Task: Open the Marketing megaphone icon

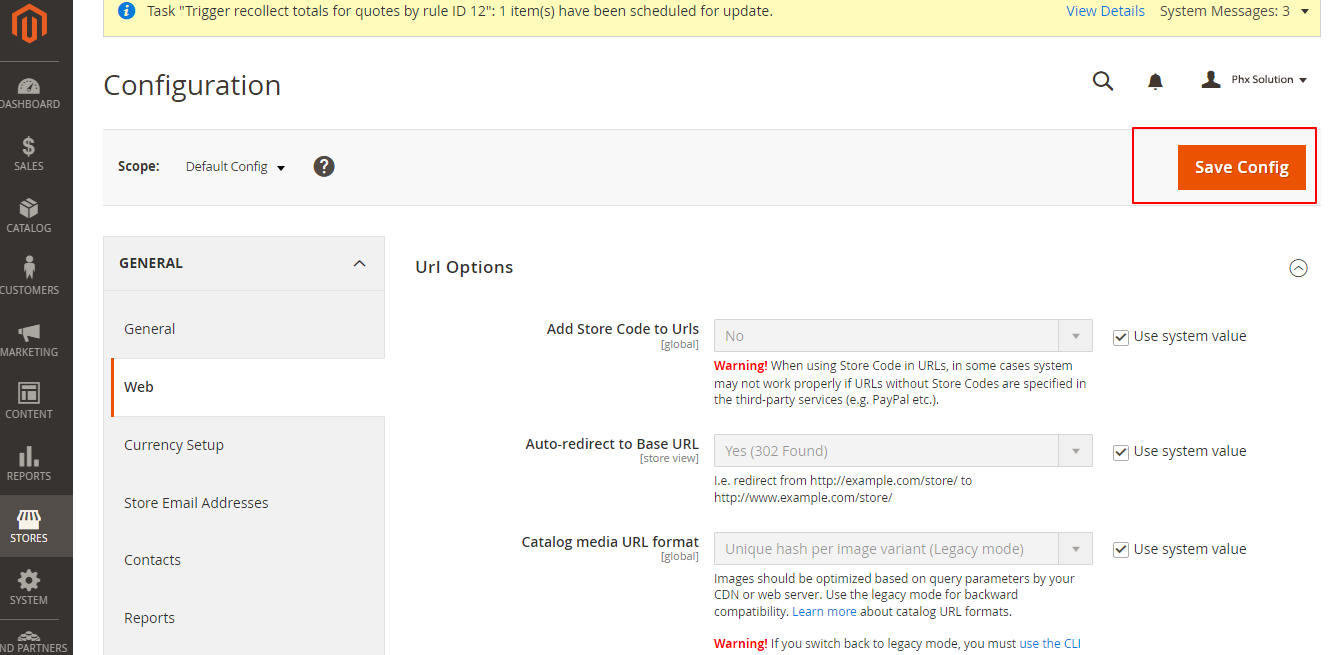Action: point(29,333)
